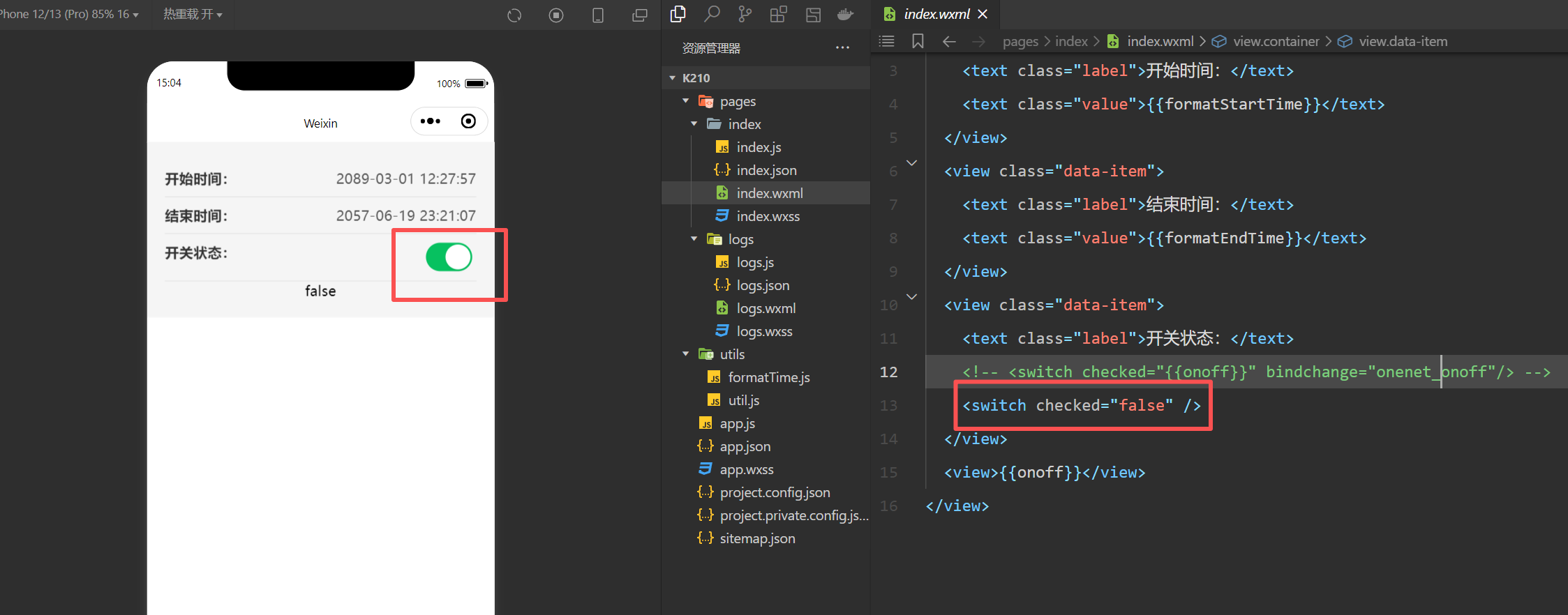Toggle the 开关状态 switch in the simulator
The image size is (1568, 615).
[449, 257]
